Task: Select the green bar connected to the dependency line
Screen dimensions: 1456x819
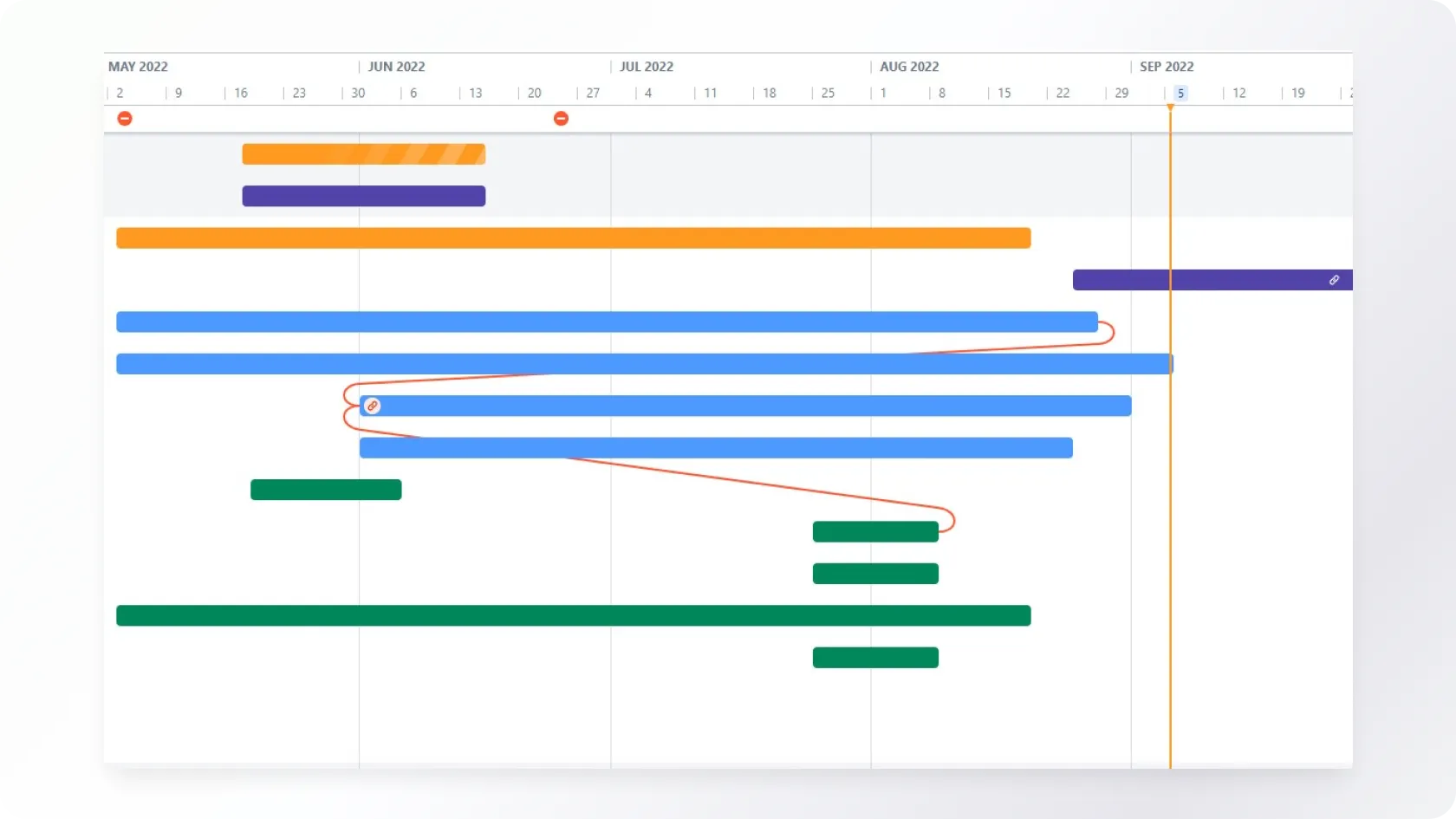Action: click(875, 532)
